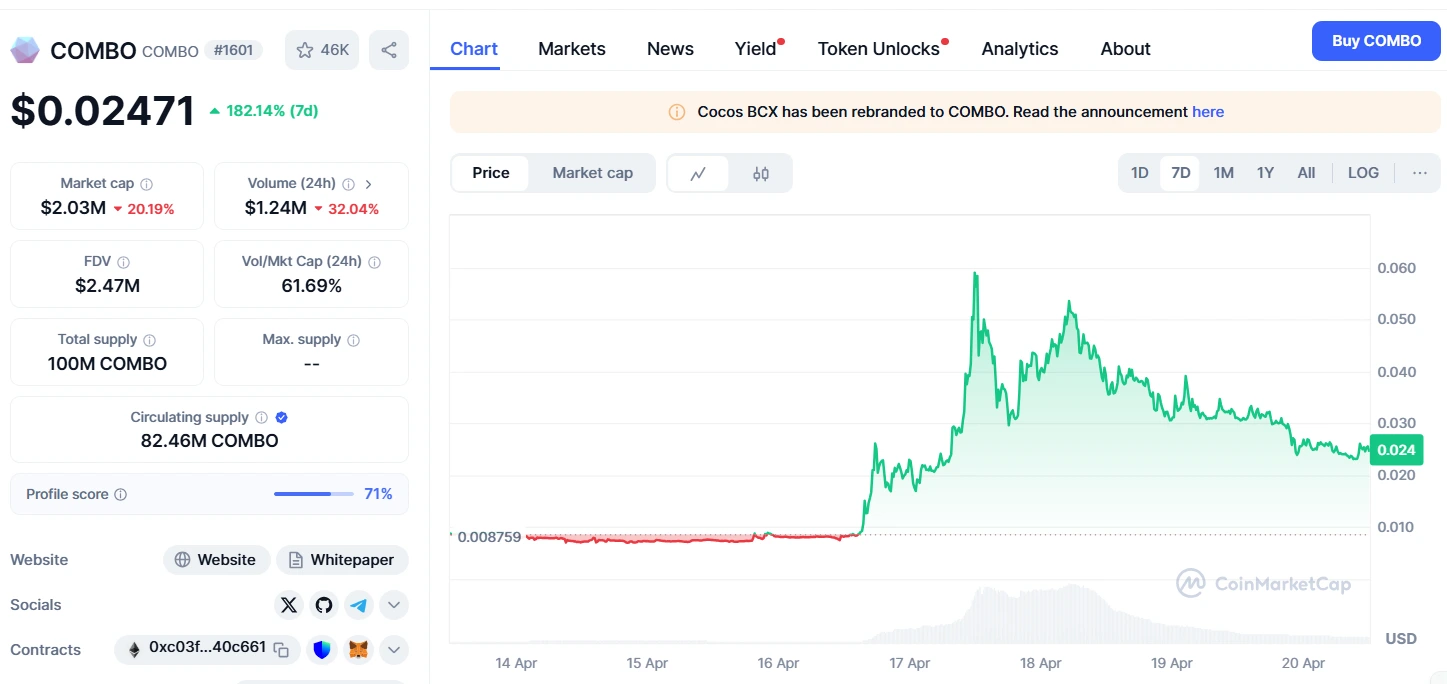Open the Token Unlocks tab
The width and height of the screenshot is (1447, 684).
point(879,49)
